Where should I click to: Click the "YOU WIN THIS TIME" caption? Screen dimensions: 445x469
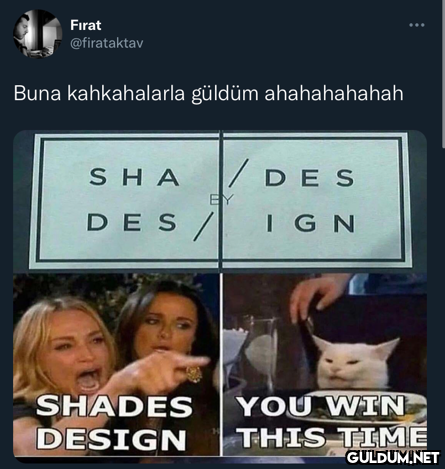[332, 421]
